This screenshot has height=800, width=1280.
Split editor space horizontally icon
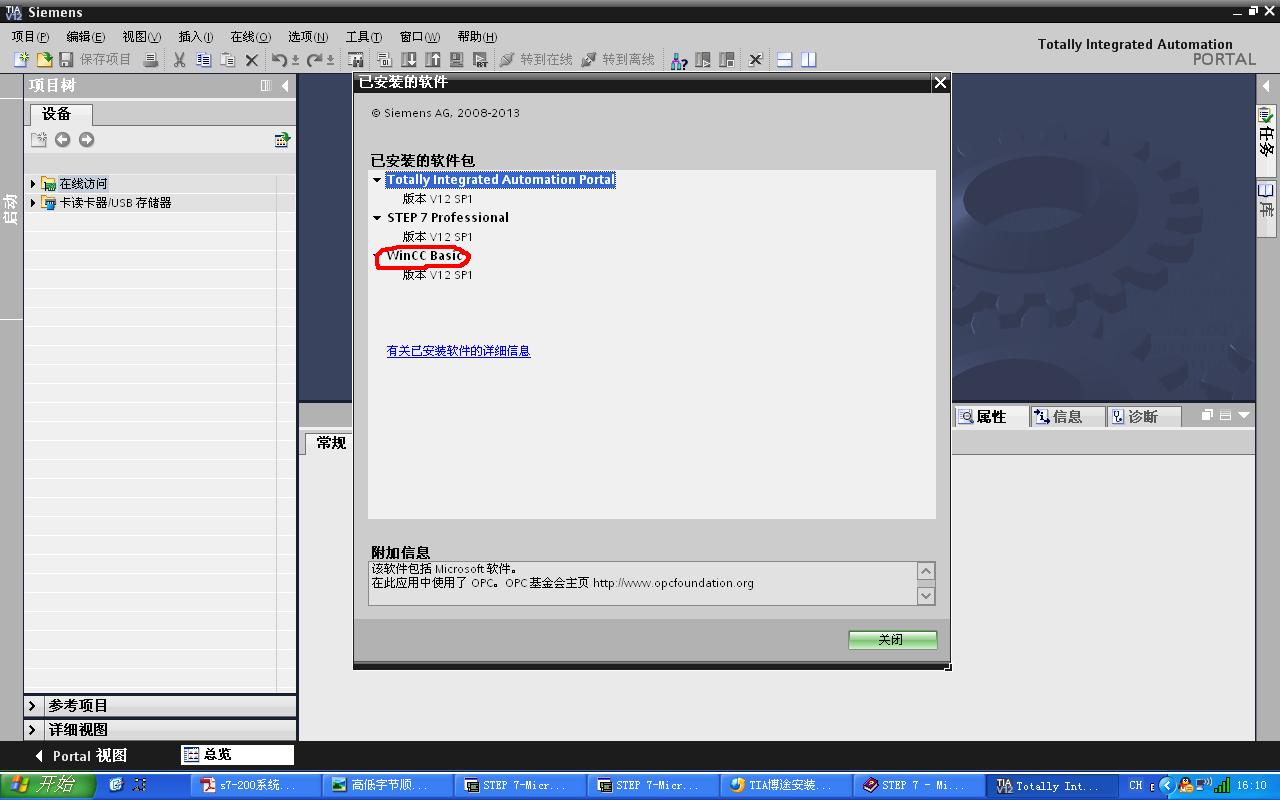pyautogui.click(x=785, y=60)
